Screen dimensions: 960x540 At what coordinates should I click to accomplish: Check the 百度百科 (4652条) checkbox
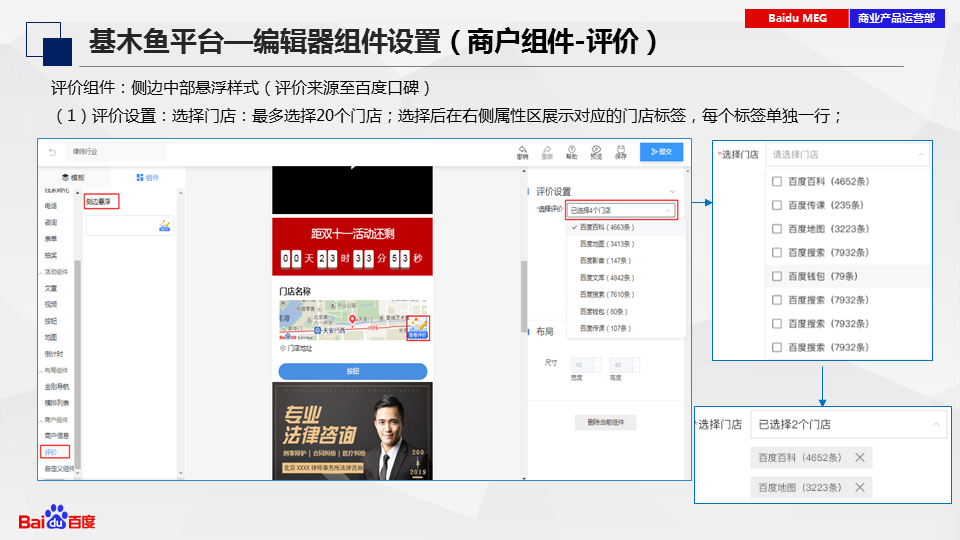pos(777,181)
